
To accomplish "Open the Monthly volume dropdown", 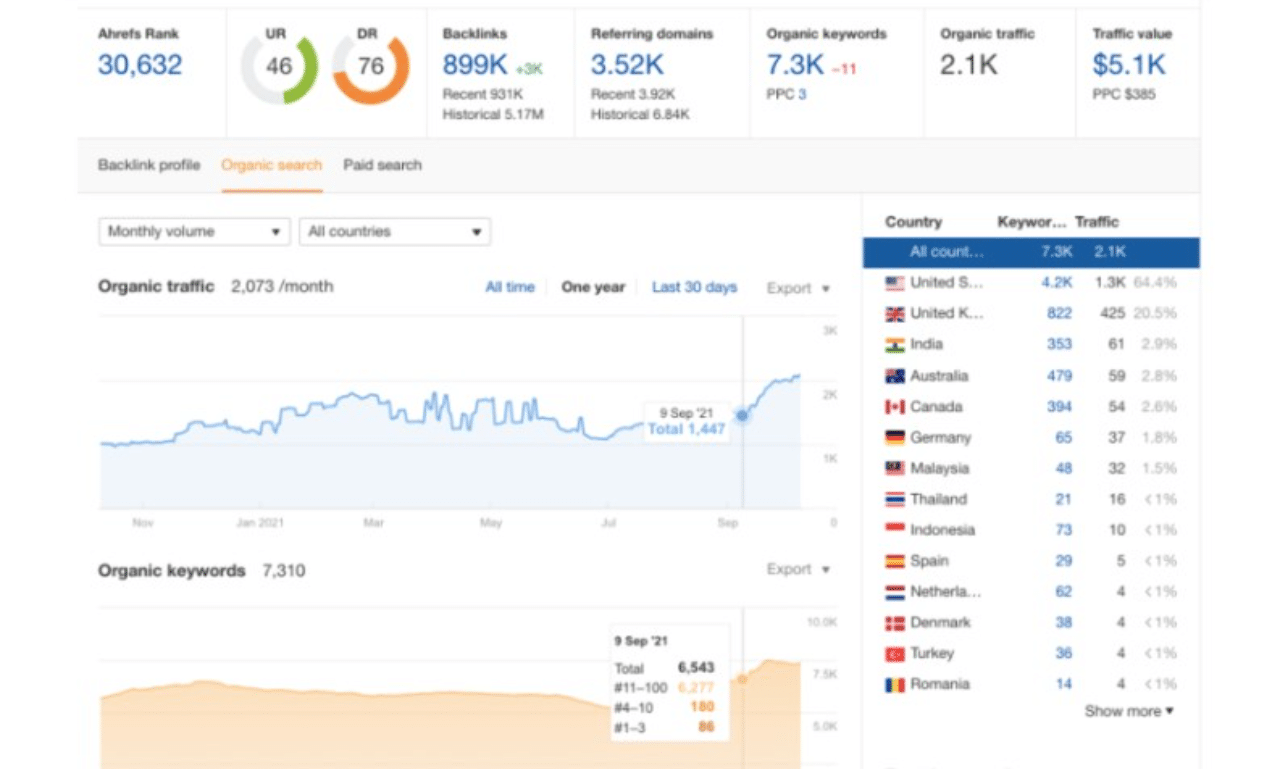I will pyautogui.click(x=194, y=232).
